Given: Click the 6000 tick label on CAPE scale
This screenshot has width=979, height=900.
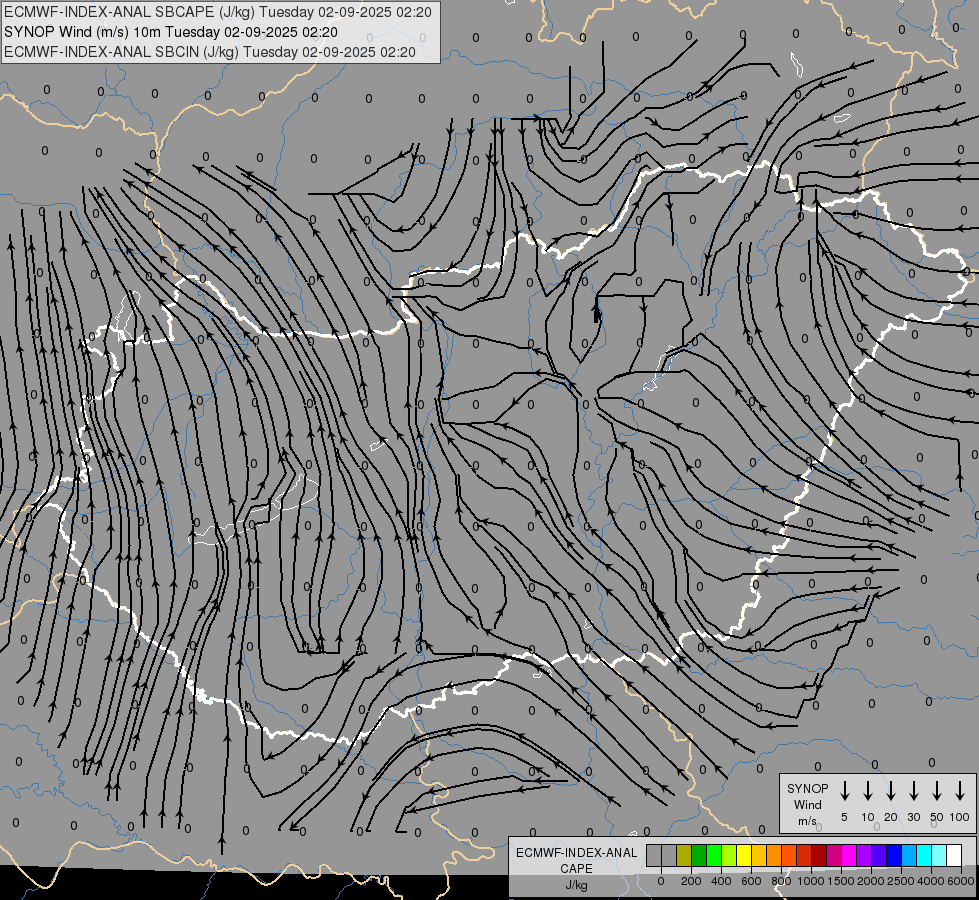Looking at the screenshot, I should (961, 881).
